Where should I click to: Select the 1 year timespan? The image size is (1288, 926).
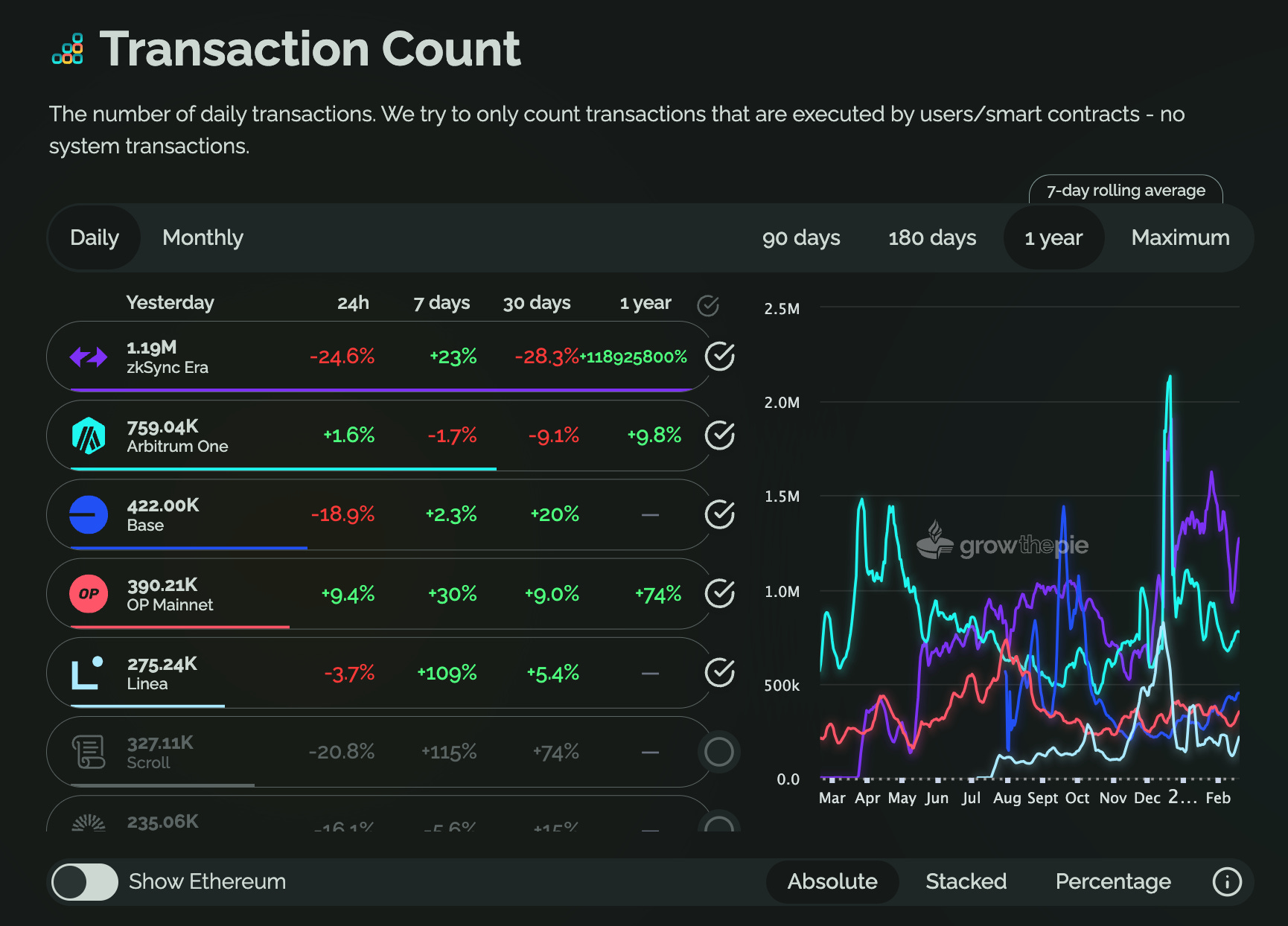pos(1053,237)
